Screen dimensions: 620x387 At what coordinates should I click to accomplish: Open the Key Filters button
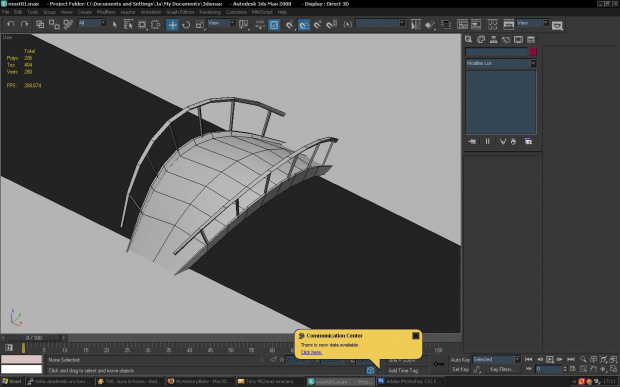click(x=501, y=369)
